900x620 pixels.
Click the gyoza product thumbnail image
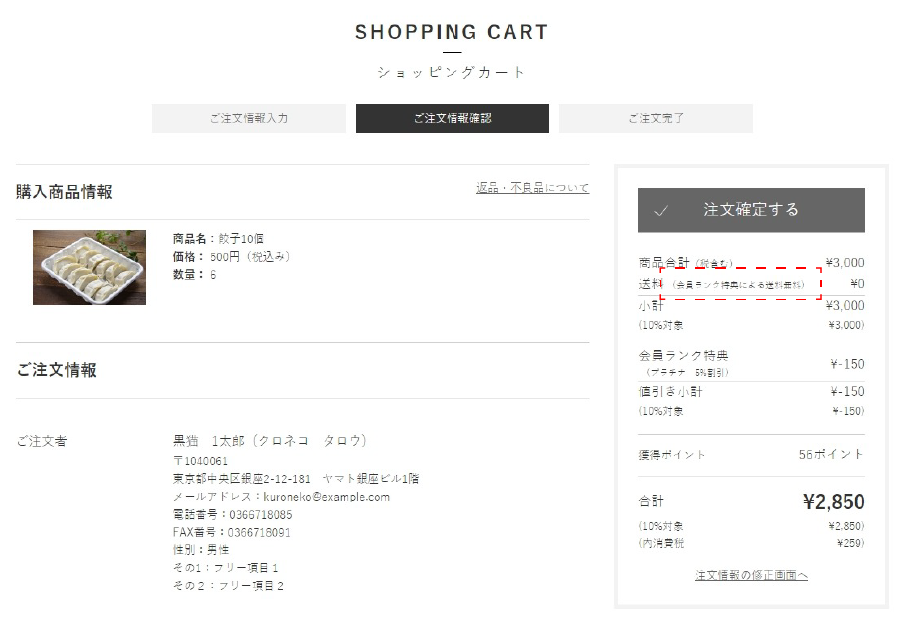90,268
